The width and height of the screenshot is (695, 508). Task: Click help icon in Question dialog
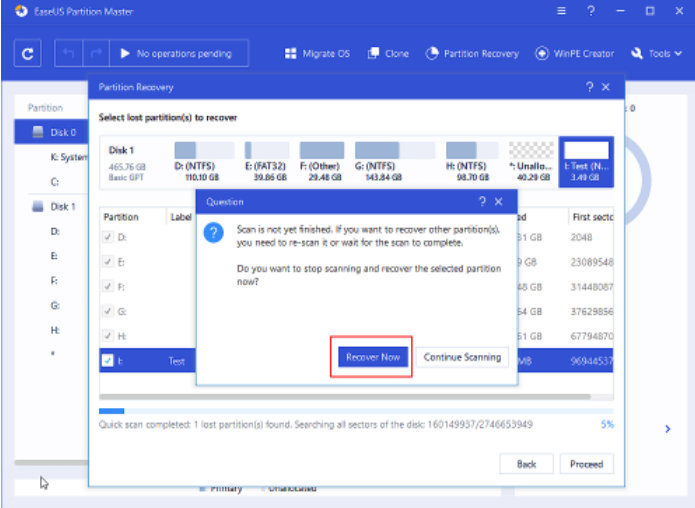pyautogui.click(x=482, y=202)
